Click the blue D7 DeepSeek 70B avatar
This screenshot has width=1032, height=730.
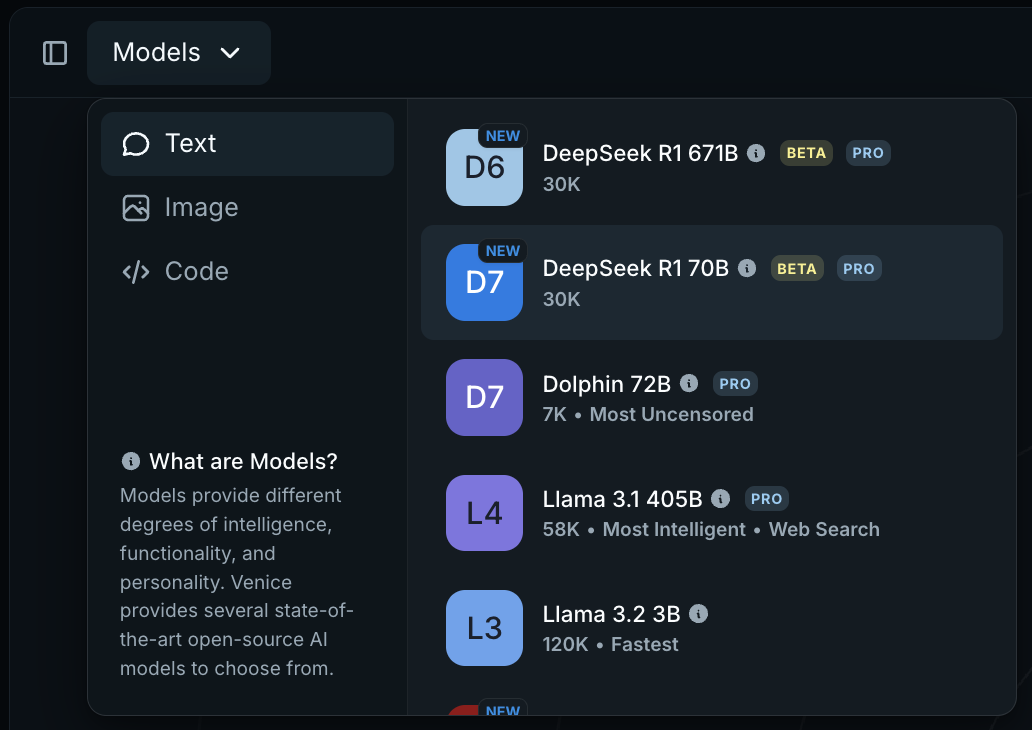[484, 283]
